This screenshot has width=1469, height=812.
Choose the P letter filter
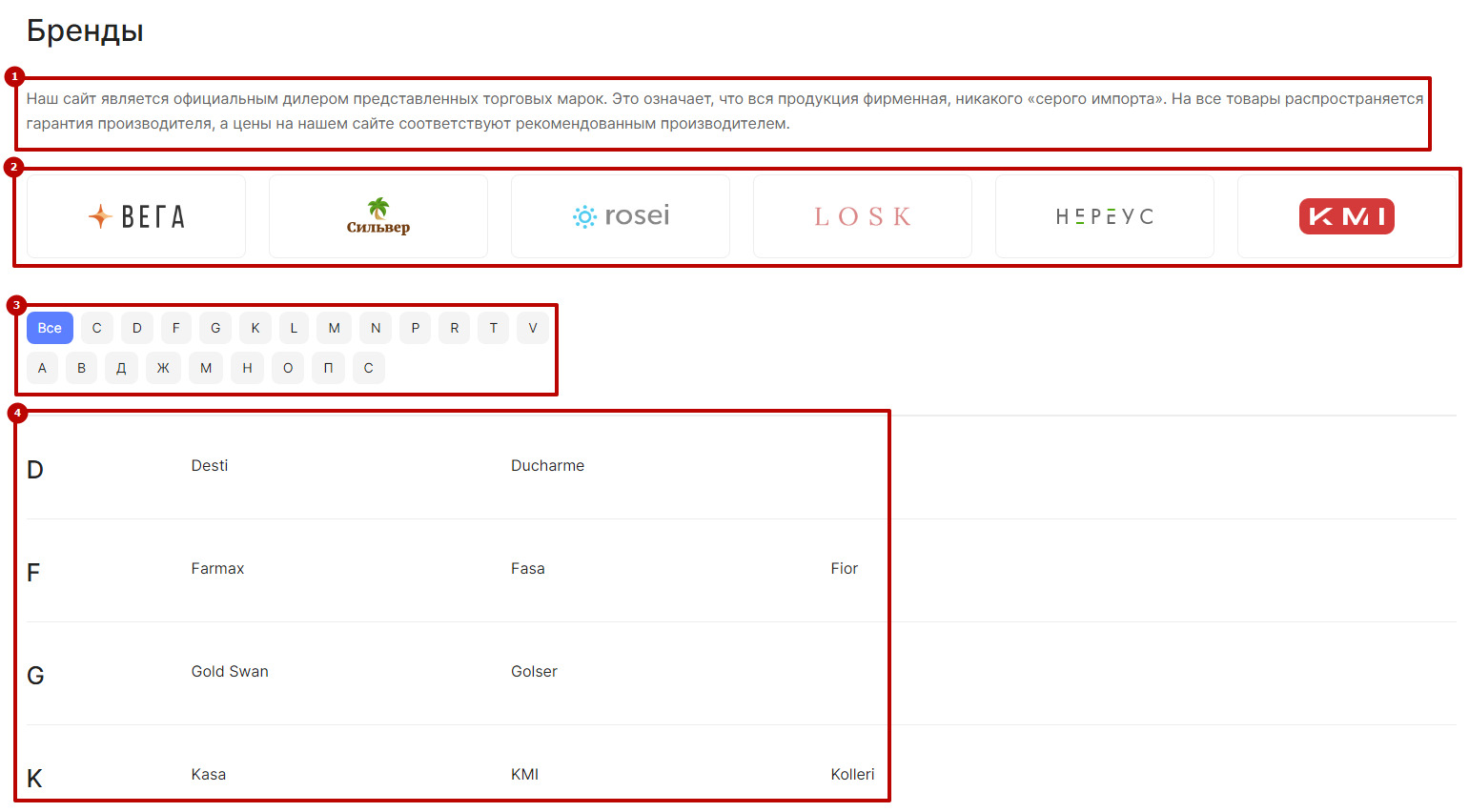pos(416,328)
